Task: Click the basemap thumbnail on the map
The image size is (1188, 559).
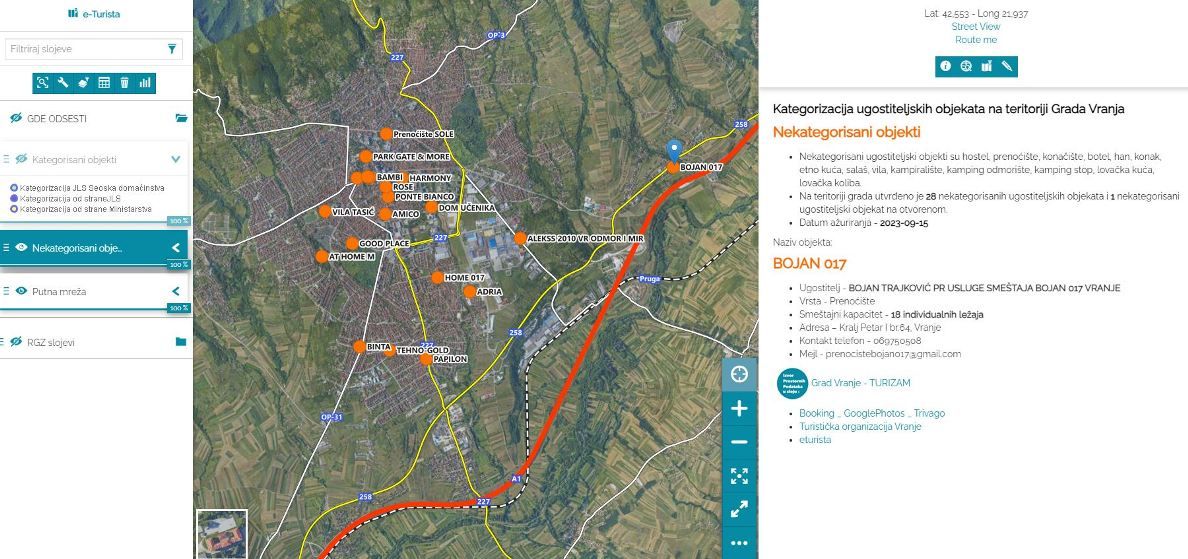Action: pos(222,534)
